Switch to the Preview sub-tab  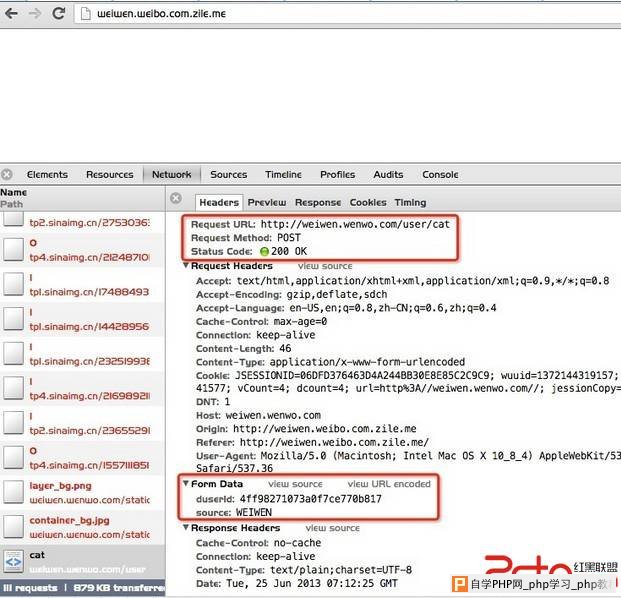coord(267,203)
